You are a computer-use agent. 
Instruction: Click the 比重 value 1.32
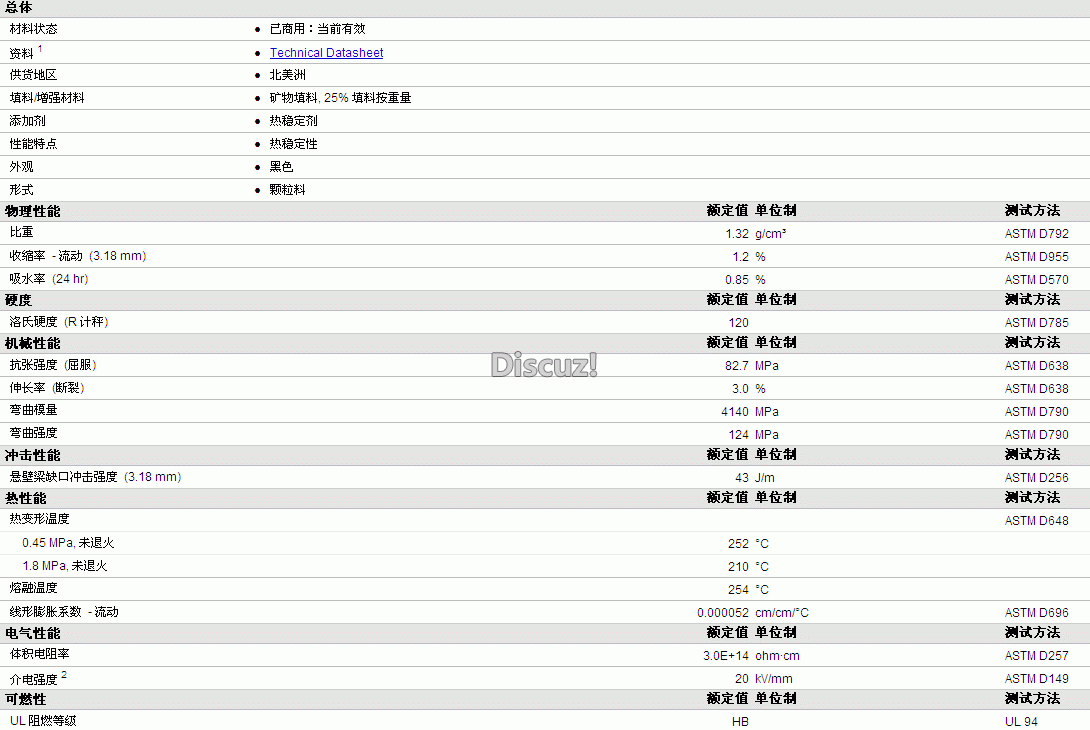(737, 234)
